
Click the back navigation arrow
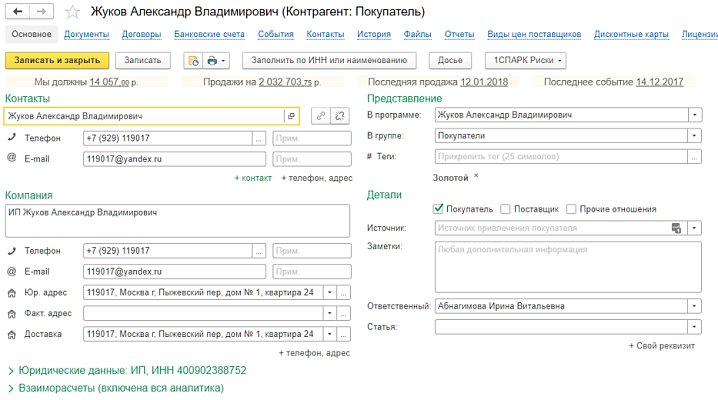coord(18,12)
